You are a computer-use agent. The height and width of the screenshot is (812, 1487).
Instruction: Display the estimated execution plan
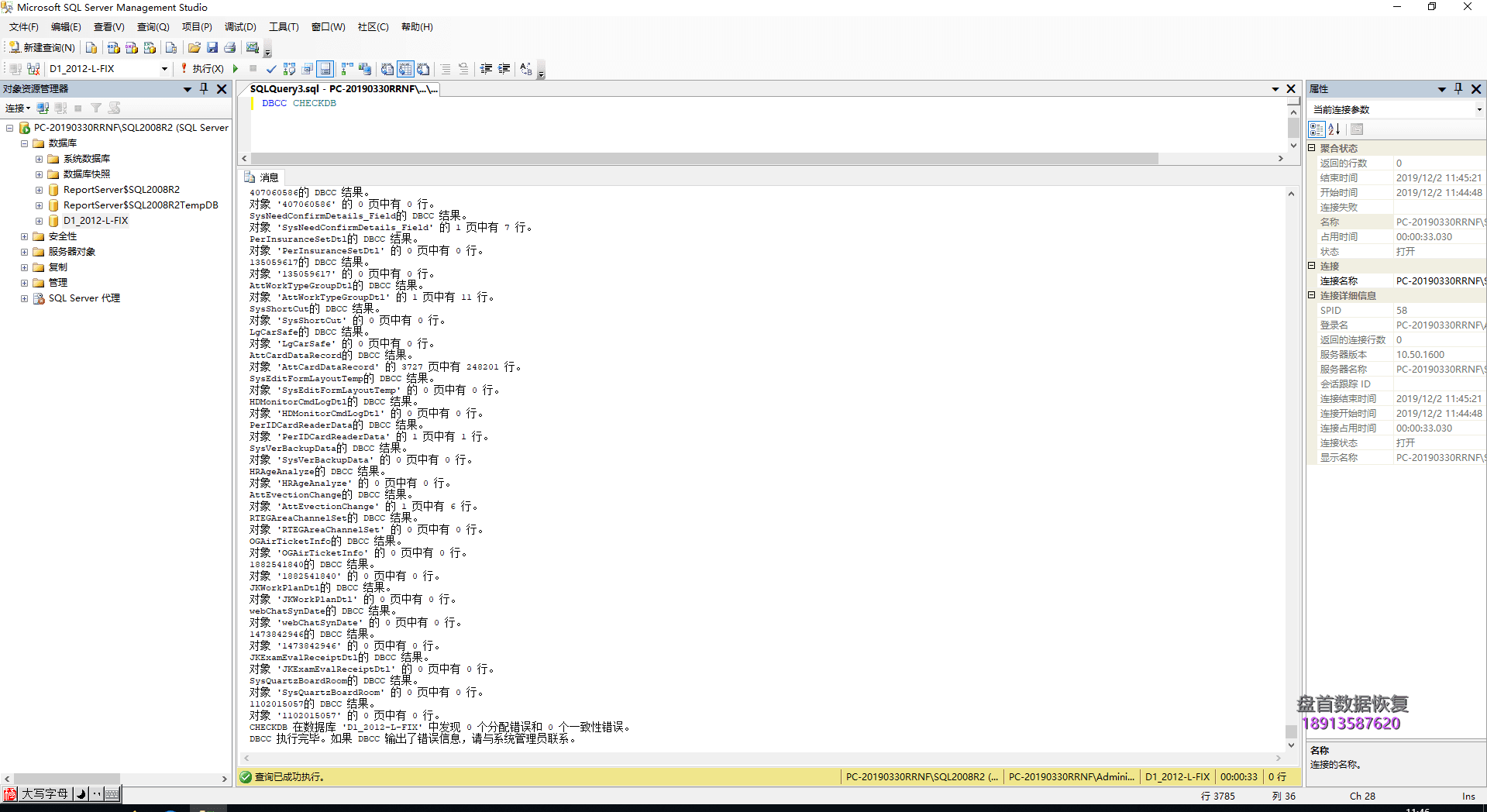[290, 69]
